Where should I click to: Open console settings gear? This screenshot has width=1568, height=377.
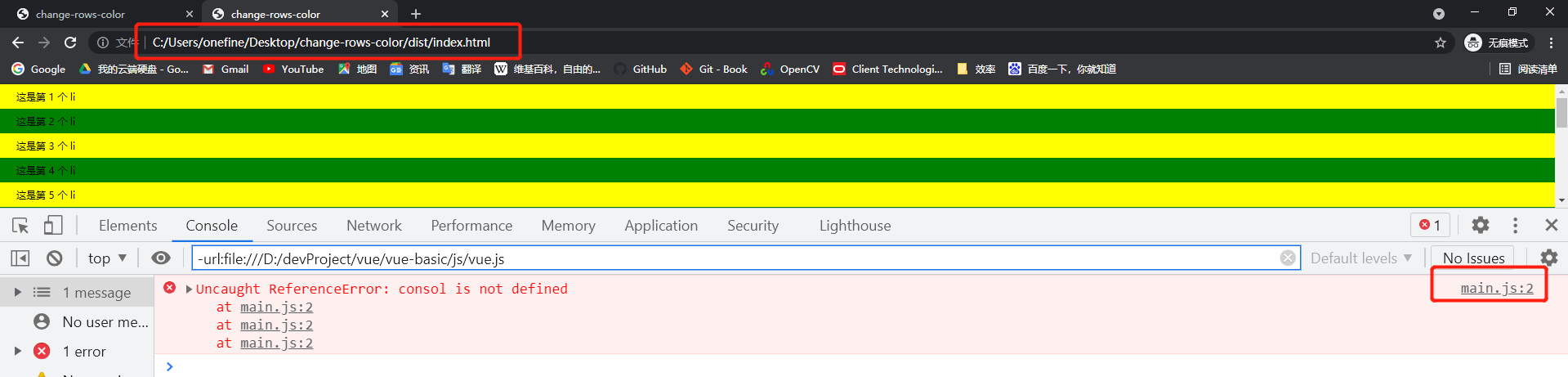click(1549, 258)
